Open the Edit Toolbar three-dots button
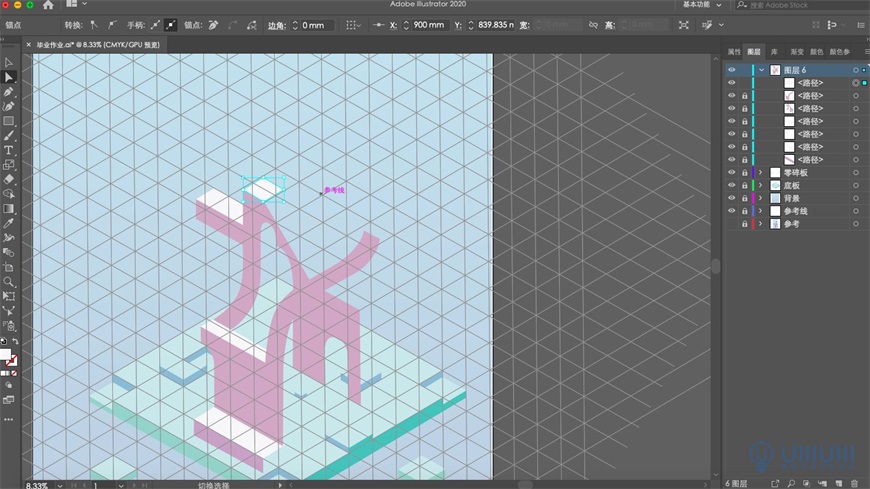 click(x=8, y=420)
